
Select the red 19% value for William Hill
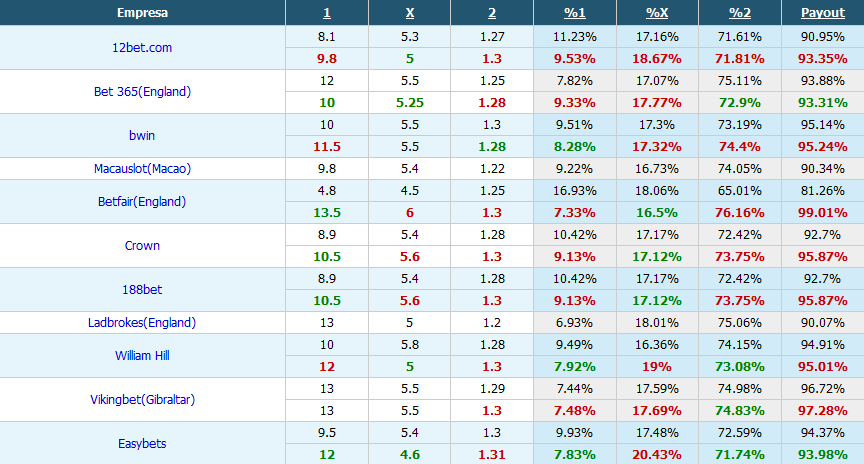click(657, 367)
